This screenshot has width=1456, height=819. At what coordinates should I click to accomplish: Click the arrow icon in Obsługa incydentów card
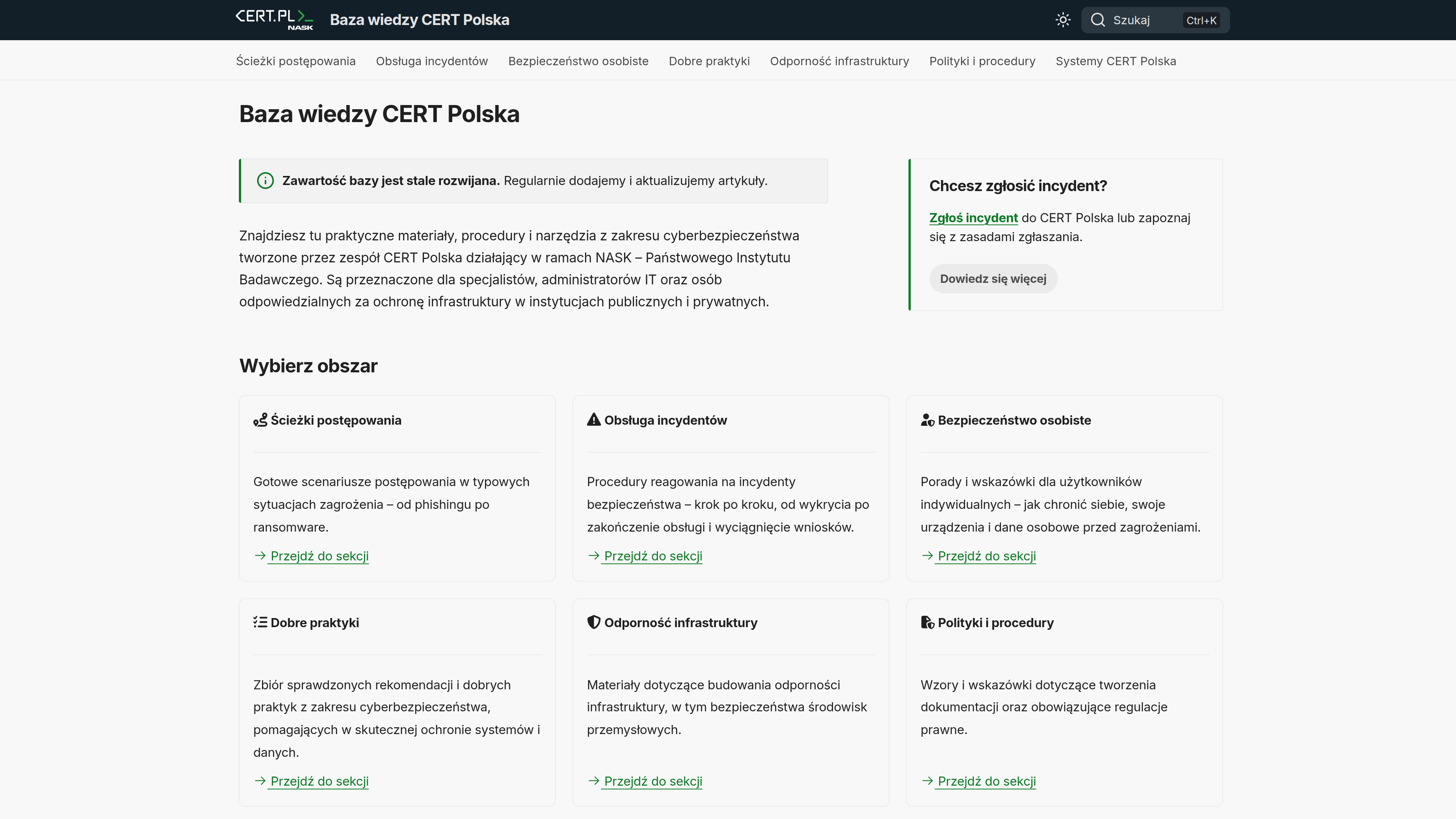[x=593, y=555]
